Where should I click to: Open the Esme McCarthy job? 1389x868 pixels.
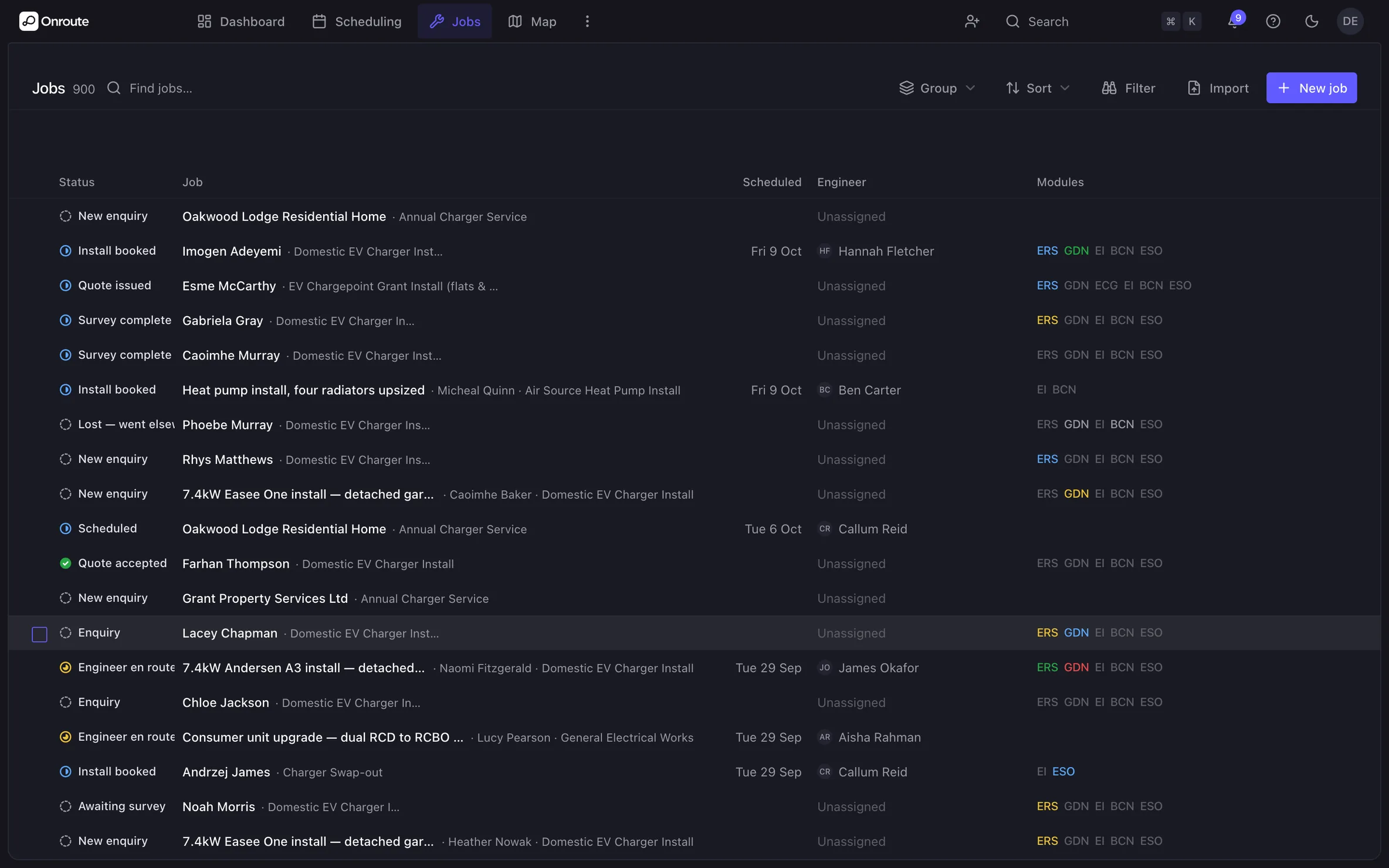229,286
